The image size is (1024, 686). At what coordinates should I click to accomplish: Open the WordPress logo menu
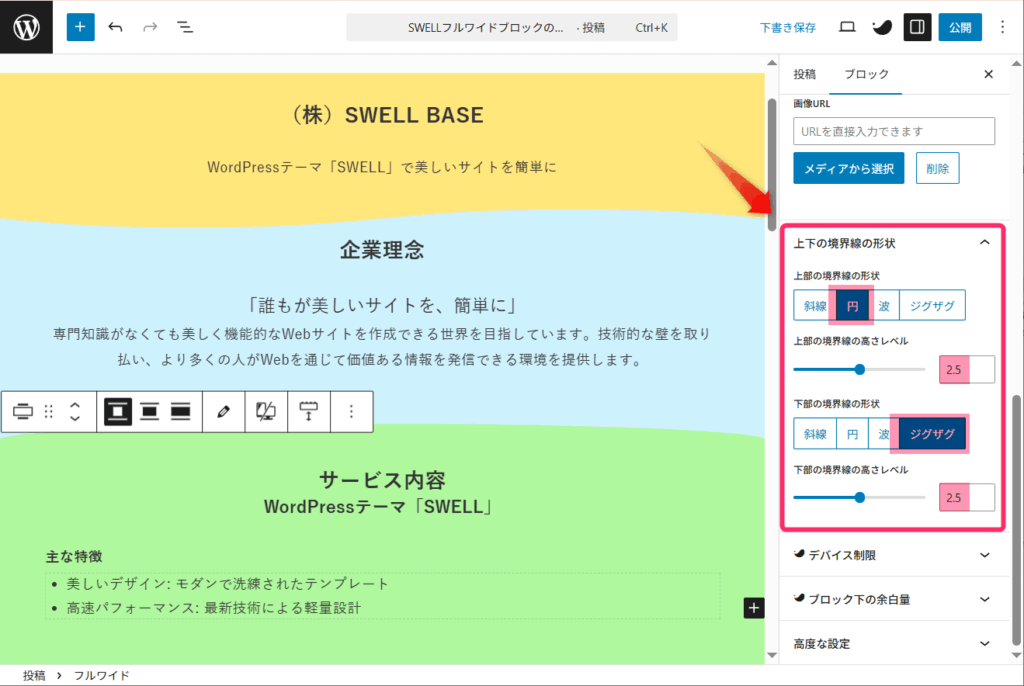[26, 27]
